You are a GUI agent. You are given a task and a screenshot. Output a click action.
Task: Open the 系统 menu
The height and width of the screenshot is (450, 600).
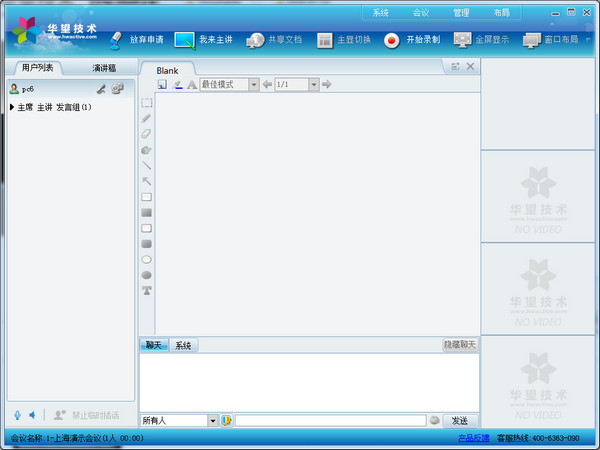tap(381, 13)
